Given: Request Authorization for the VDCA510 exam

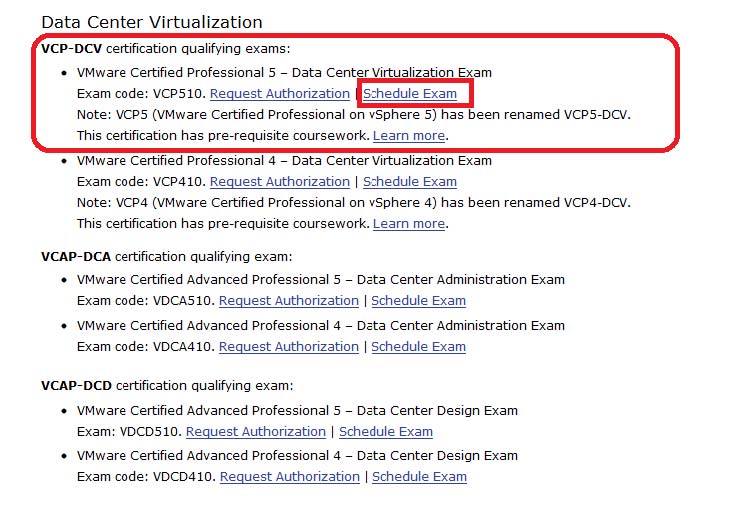Looking at the screenshot, I should coord(289,301).
